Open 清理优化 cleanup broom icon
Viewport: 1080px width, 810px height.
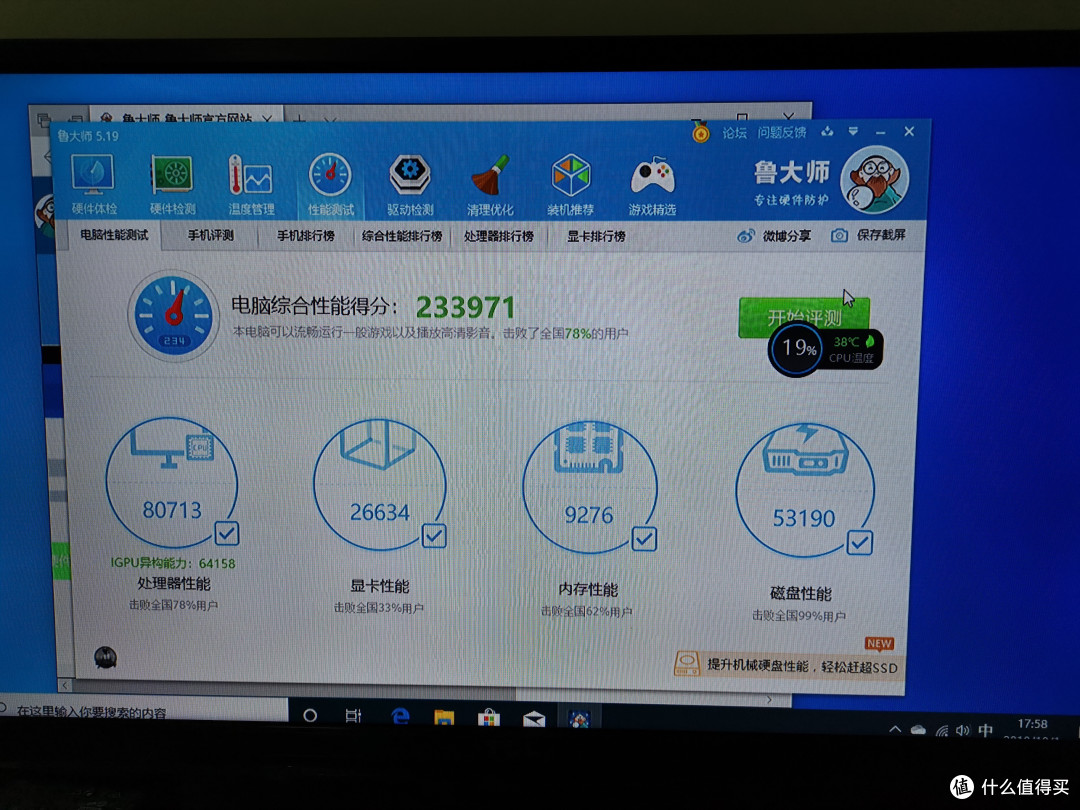click(490, 185)
